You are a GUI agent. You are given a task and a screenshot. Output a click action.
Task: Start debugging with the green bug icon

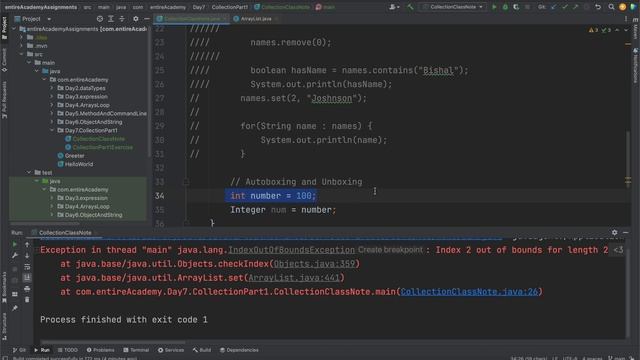(505, 7)
